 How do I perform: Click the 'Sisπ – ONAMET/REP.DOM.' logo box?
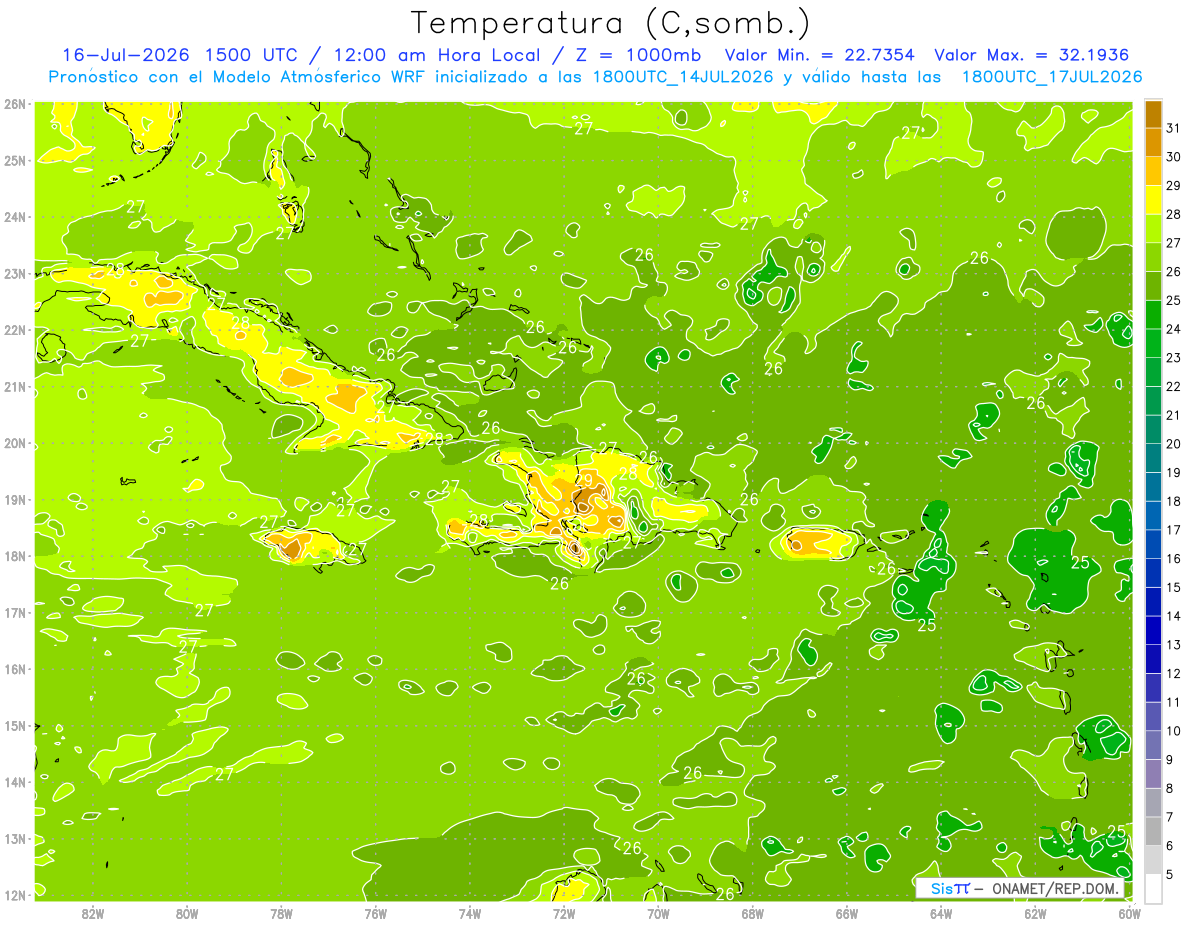[x=1020, y=888]
